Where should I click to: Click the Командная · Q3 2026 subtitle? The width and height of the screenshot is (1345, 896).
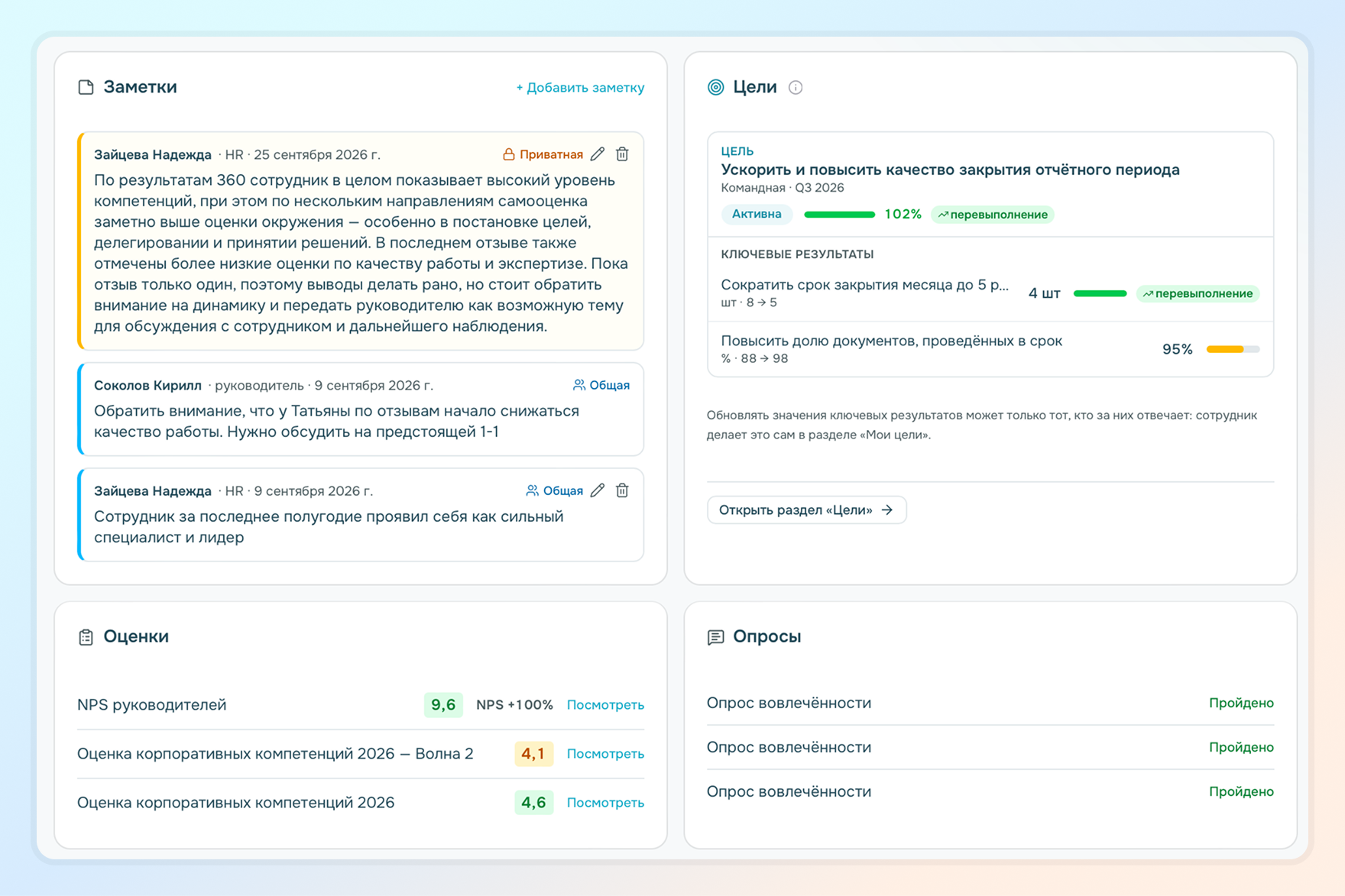coord(783,188)
